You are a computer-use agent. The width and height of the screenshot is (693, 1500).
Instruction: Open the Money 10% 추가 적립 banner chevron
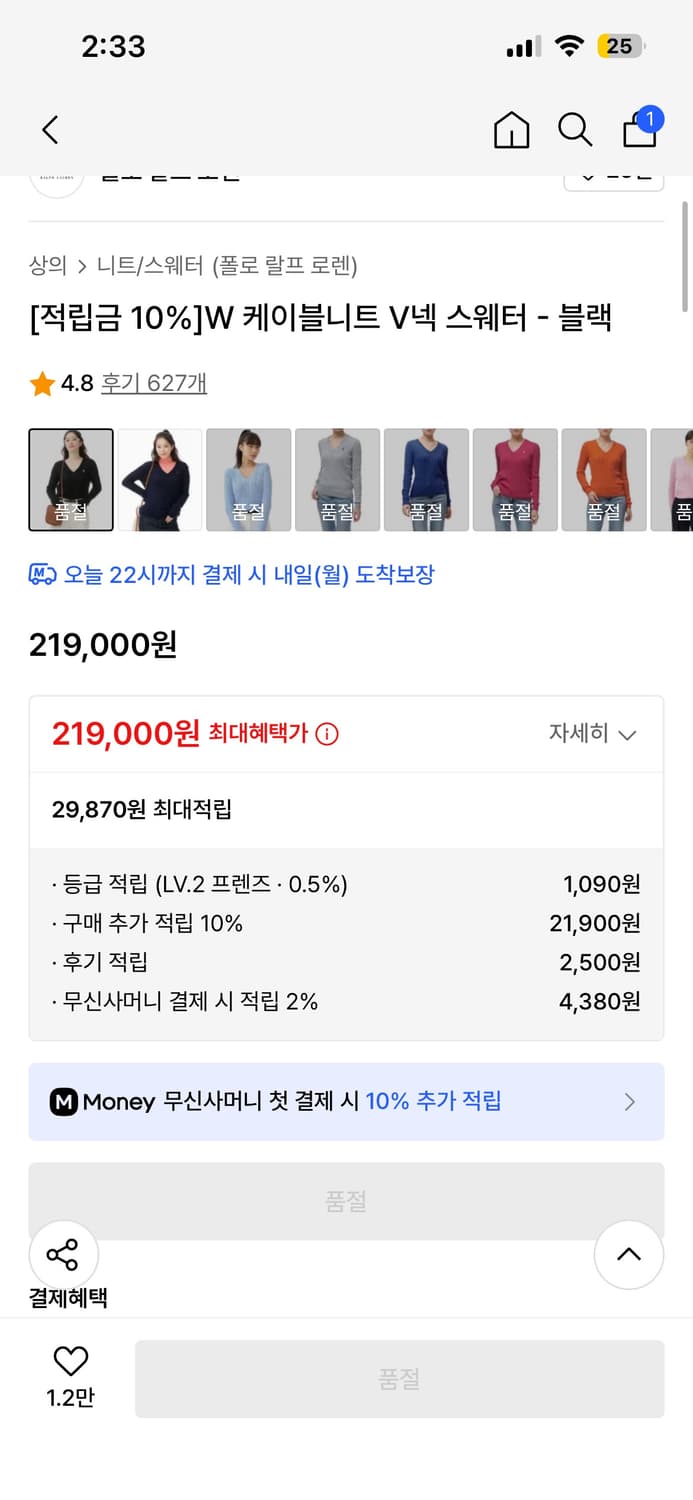pos(629,1101)
